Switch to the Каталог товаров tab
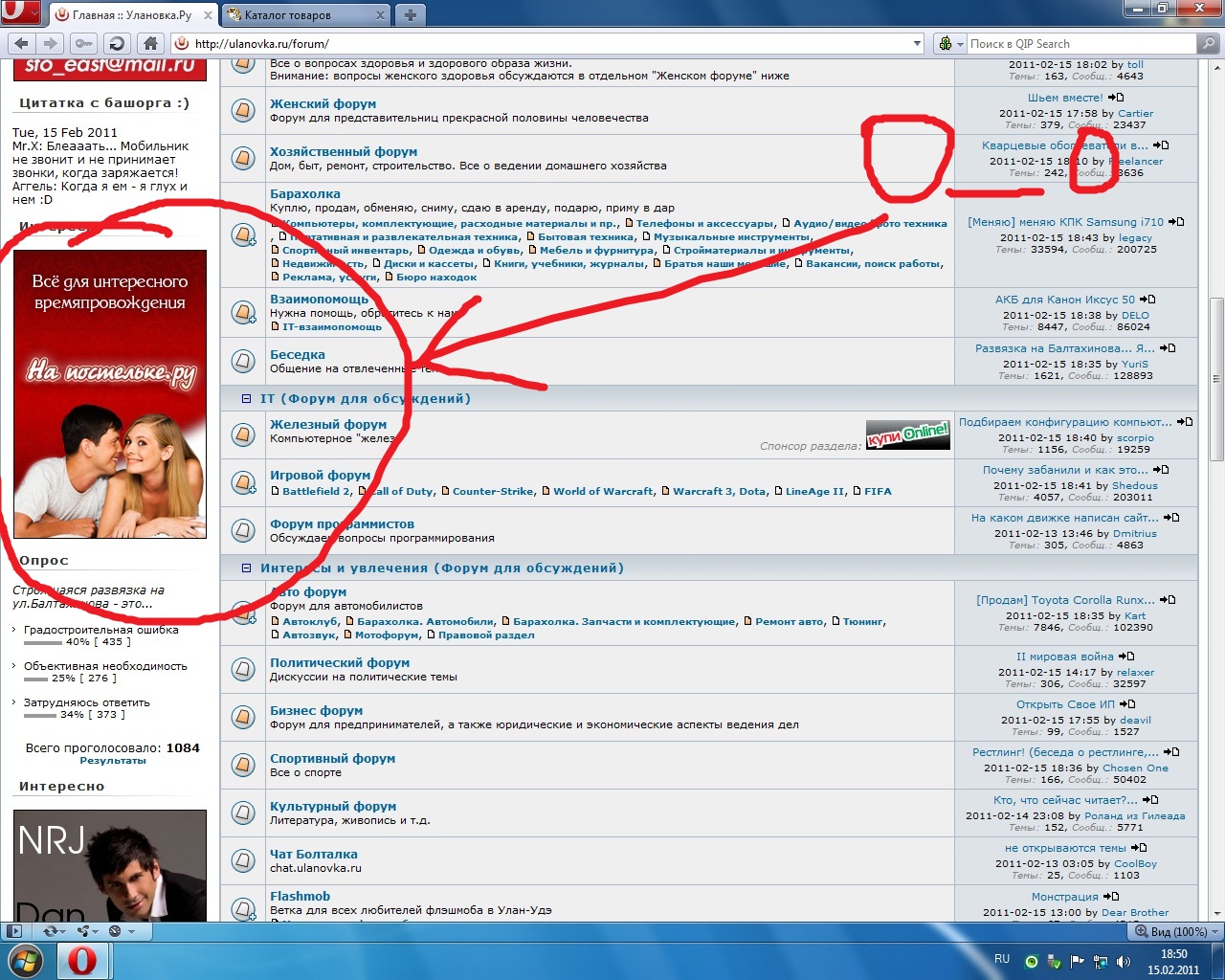 pos(297,15)
